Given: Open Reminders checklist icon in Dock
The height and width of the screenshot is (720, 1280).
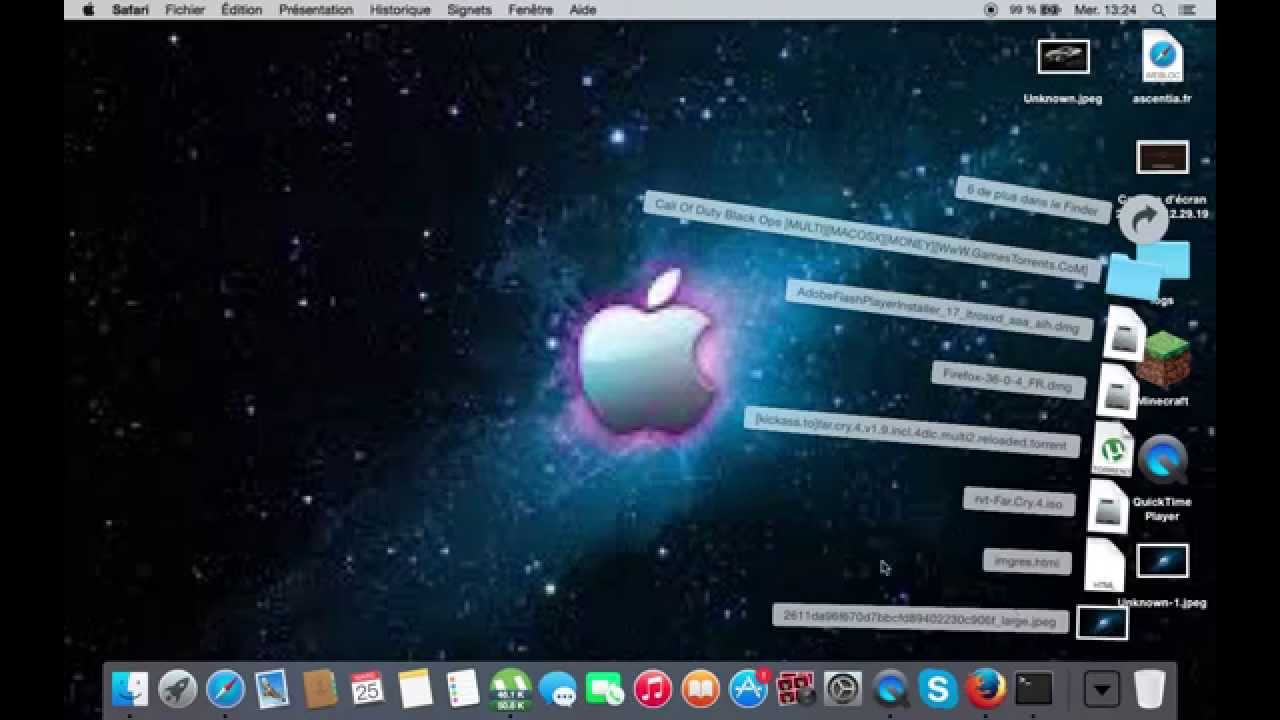Looking at the screenshot, I should coord(462,688).
